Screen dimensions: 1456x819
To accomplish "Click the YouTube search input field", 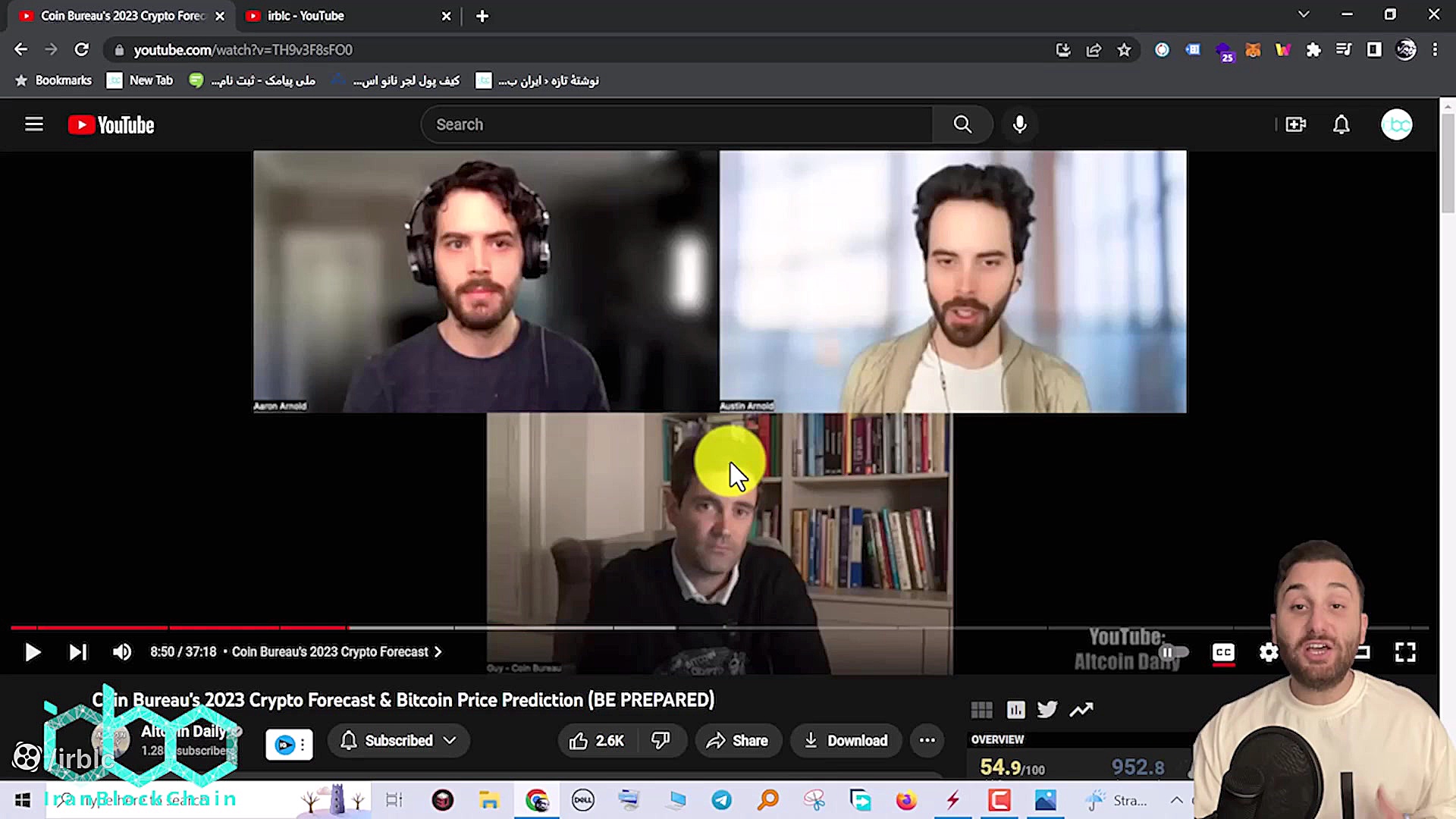I will 676,124.
